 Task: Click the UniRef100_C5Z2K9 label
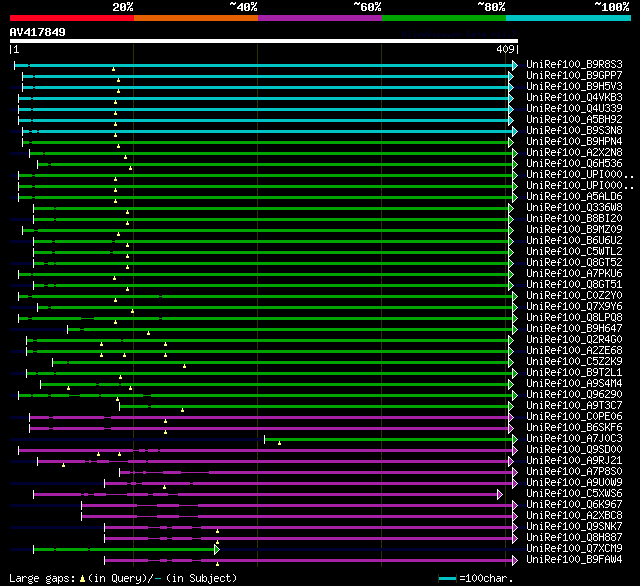tap(574, 362)
